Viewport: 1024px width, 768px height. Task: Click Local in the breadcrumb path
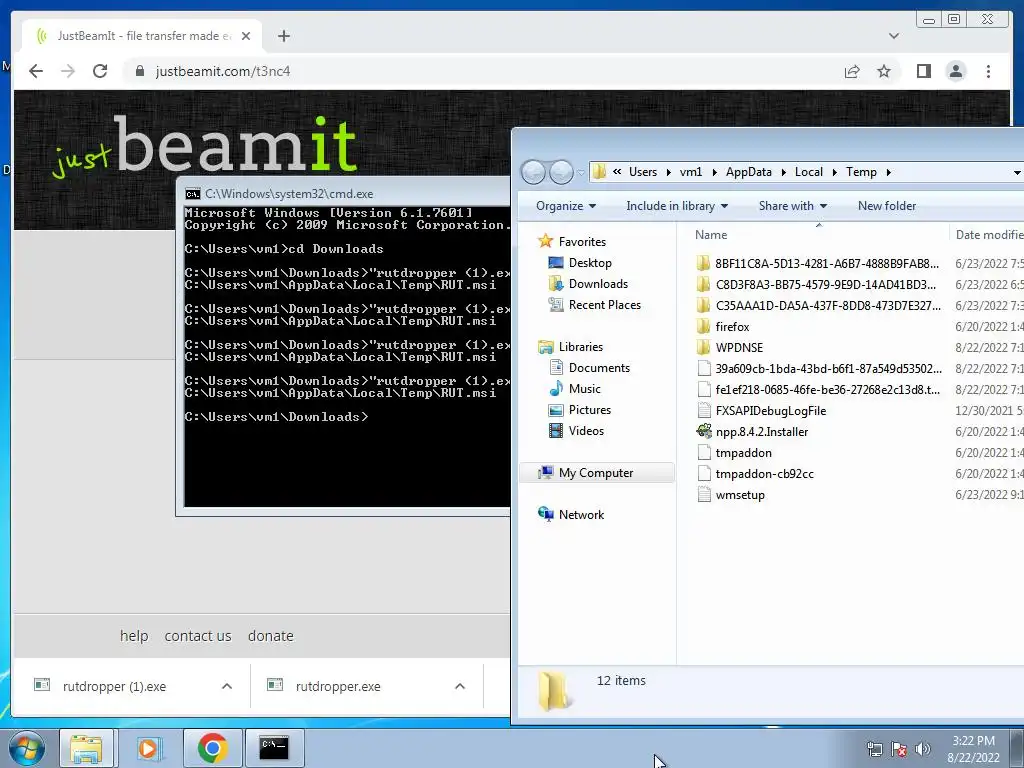pos(808,172)
